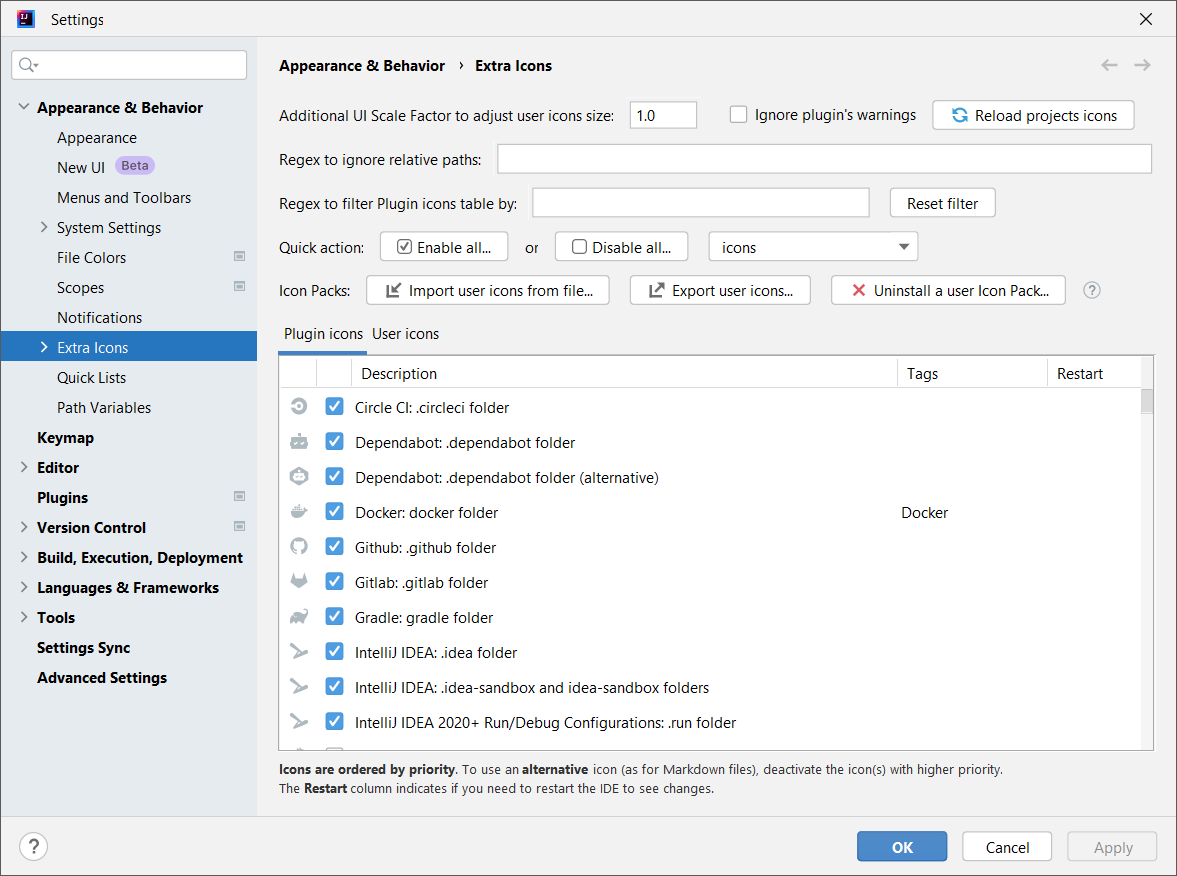The image size is (1177, 876).
Task: Open Menus and Toolbars settings
Action: pyautogui.click(x=124, y=197)
